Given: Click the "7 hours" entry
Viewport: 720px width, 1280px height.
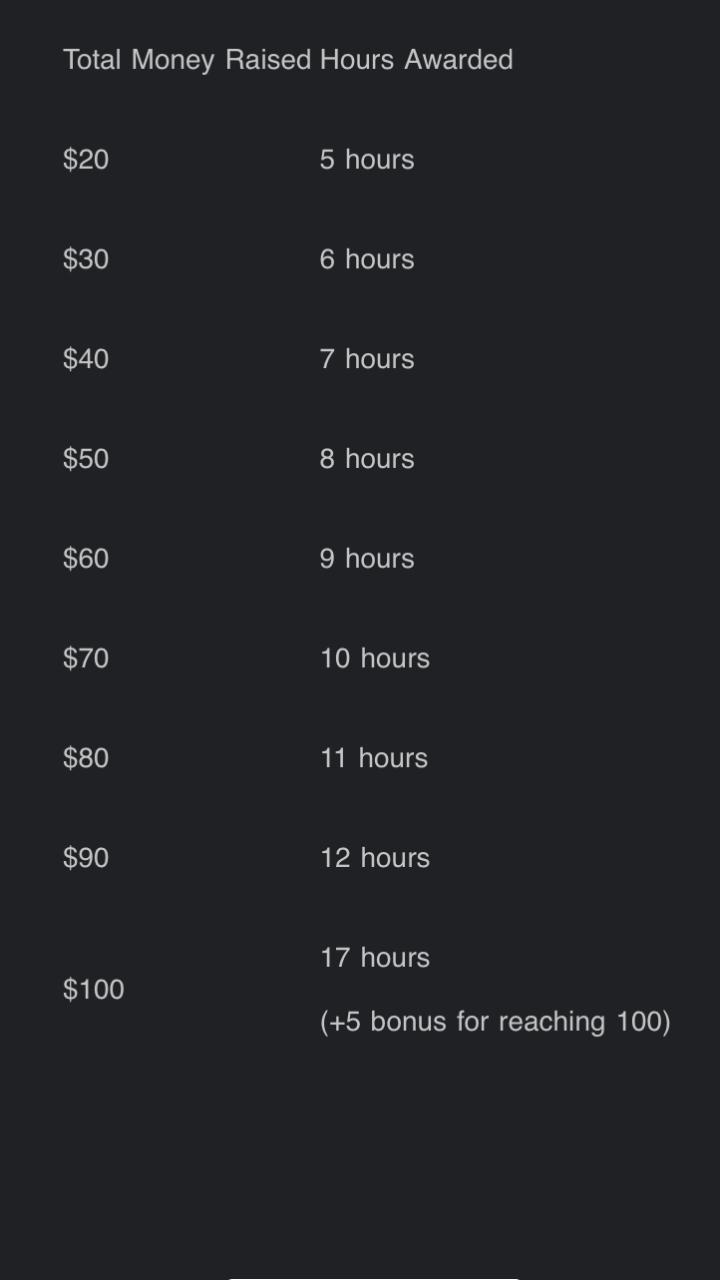Looking at the screenshot, I should click(x=367, y=359).
